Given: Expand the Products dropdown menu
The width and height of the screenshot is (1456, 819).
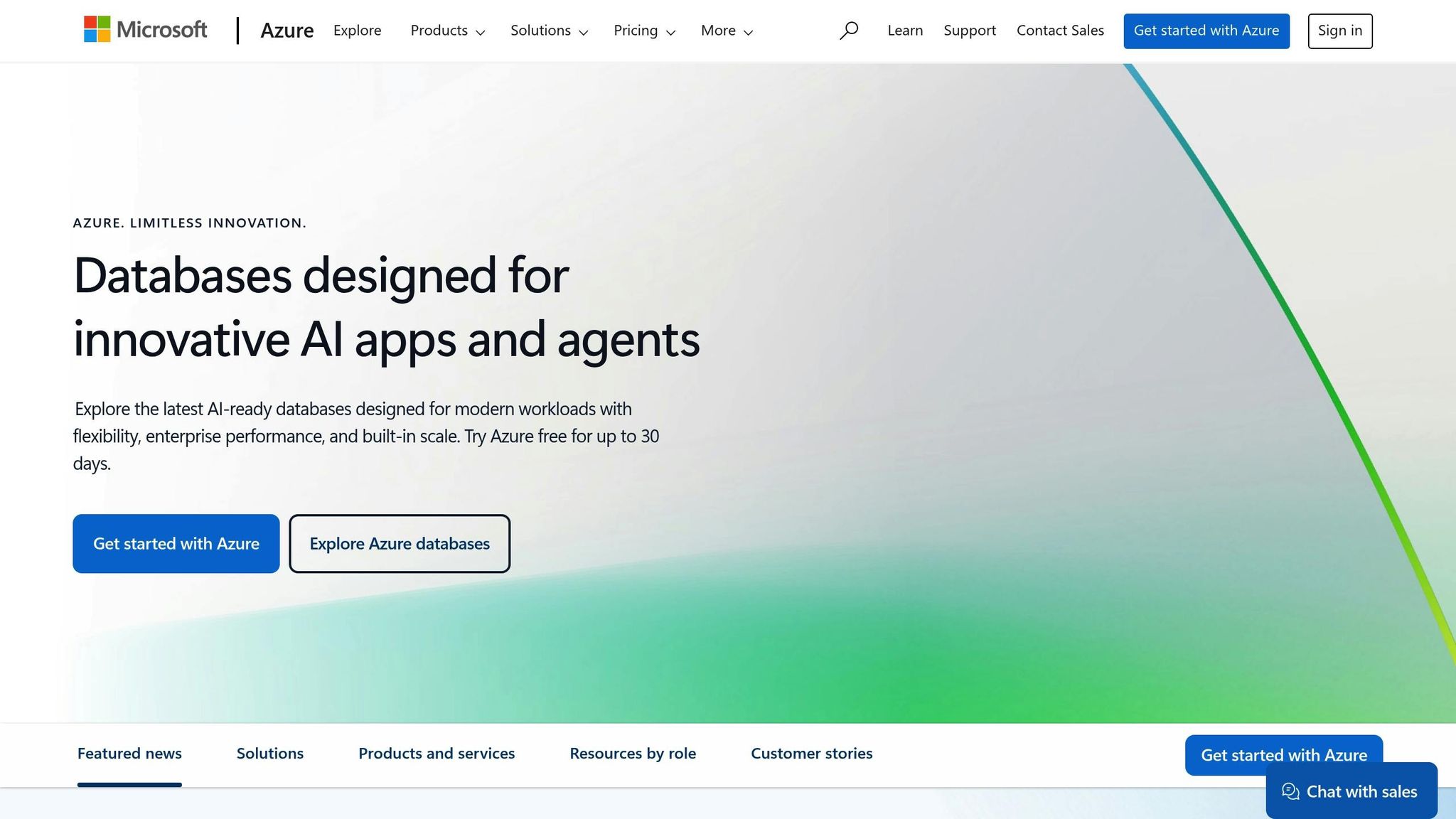Looking at the screenshot, I should (447, 31).
